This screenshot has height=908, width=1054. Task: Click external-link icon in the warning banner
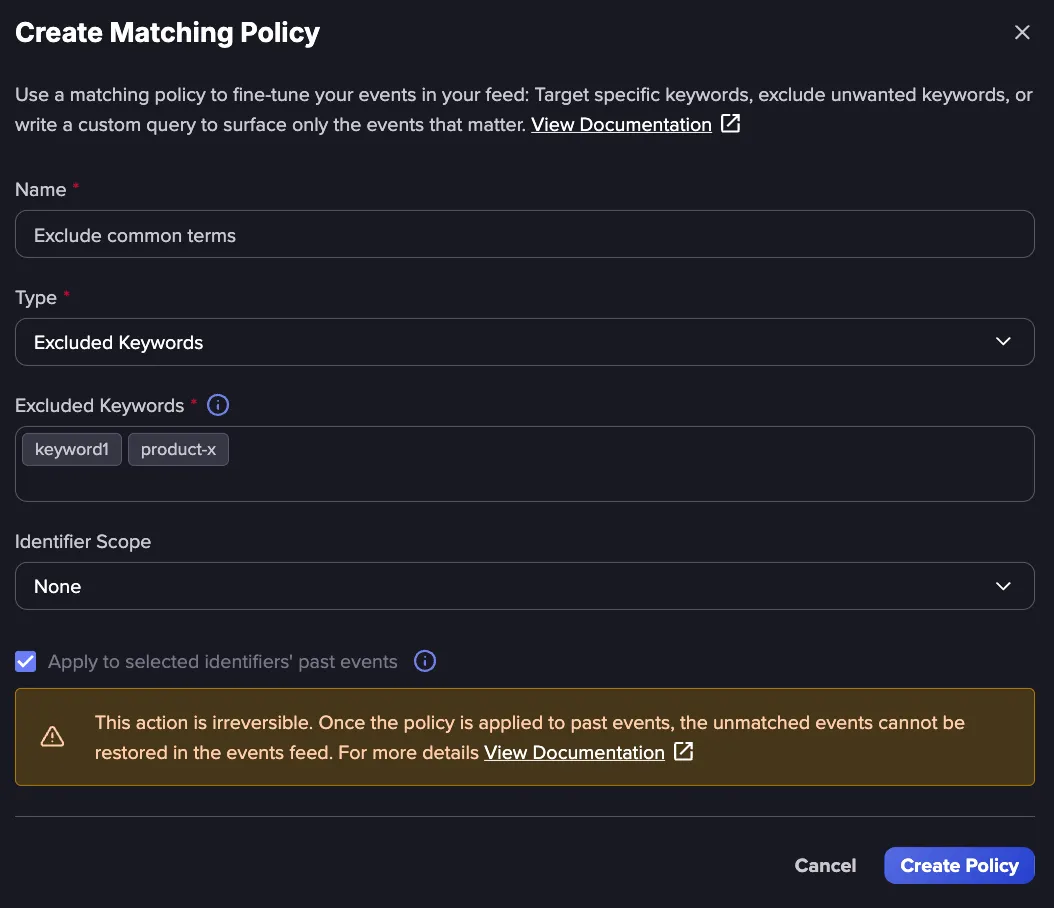pyautogui.click(x=683, y=751)
